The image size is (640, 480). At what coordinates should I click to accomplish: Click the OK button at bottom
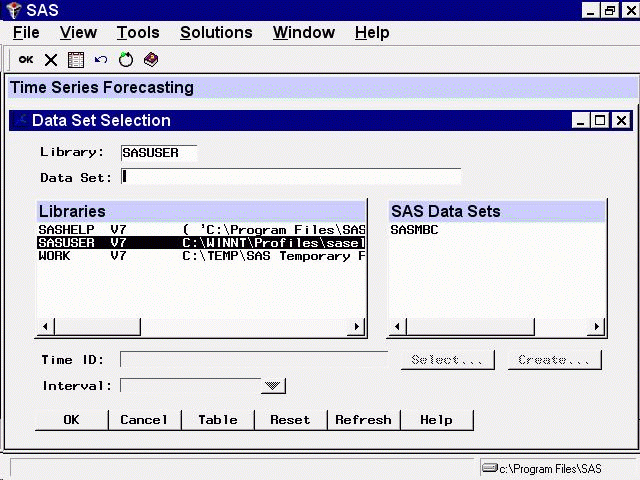[x=71, y=420]
